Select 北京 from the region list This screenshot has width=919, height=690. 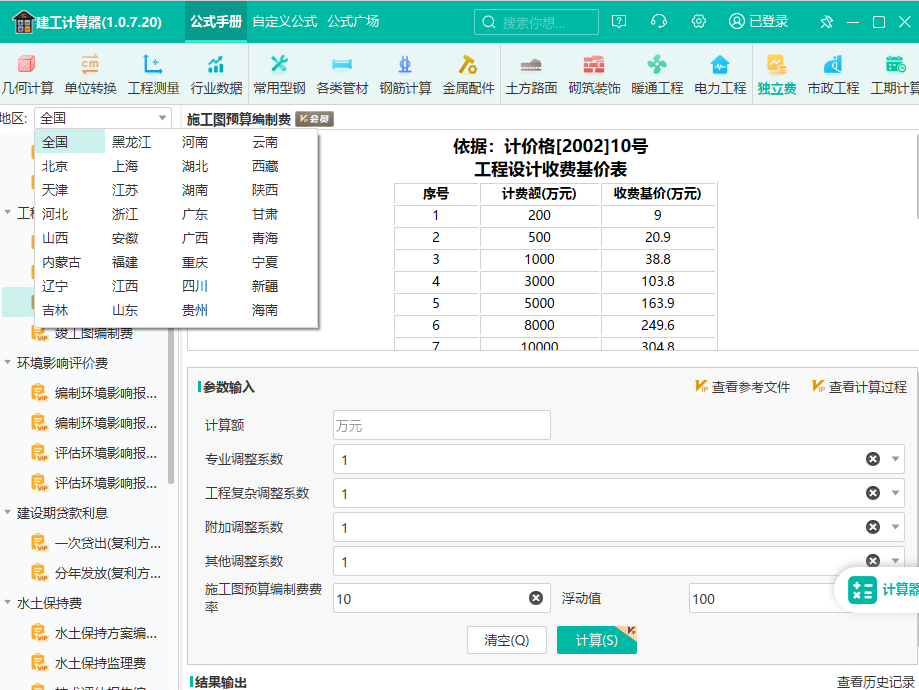(x=55, y=166)
